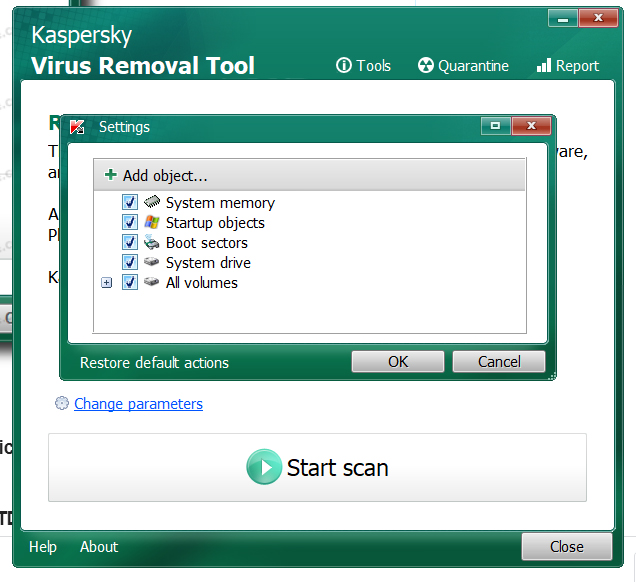Open the Report section
The height and width of the screenshot is (582, 636).
pos(567,66)
